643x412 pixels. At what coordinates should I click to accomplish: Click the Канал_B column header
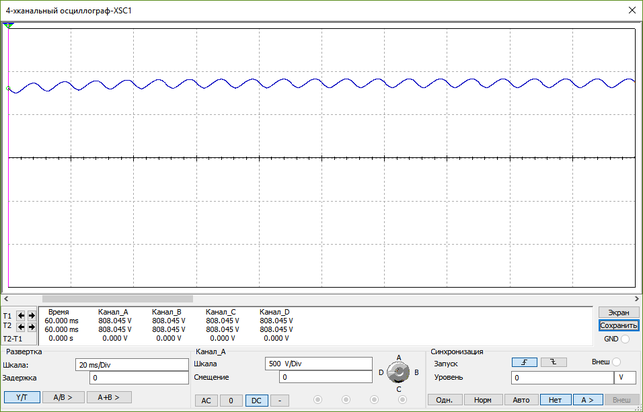point(166,312)
